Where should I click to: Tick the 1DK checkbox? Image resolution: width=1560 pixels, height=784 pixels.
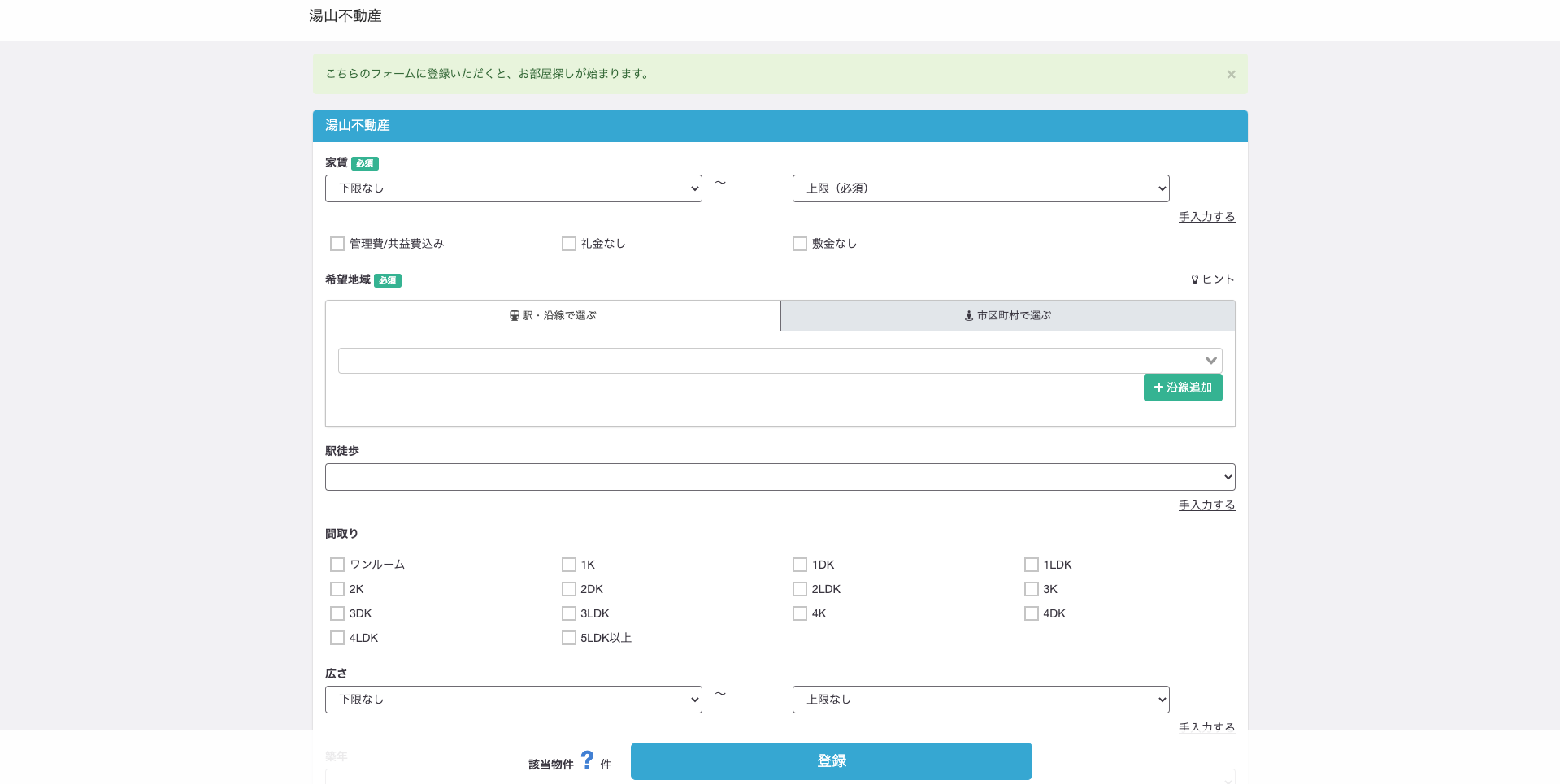[800, 565]
